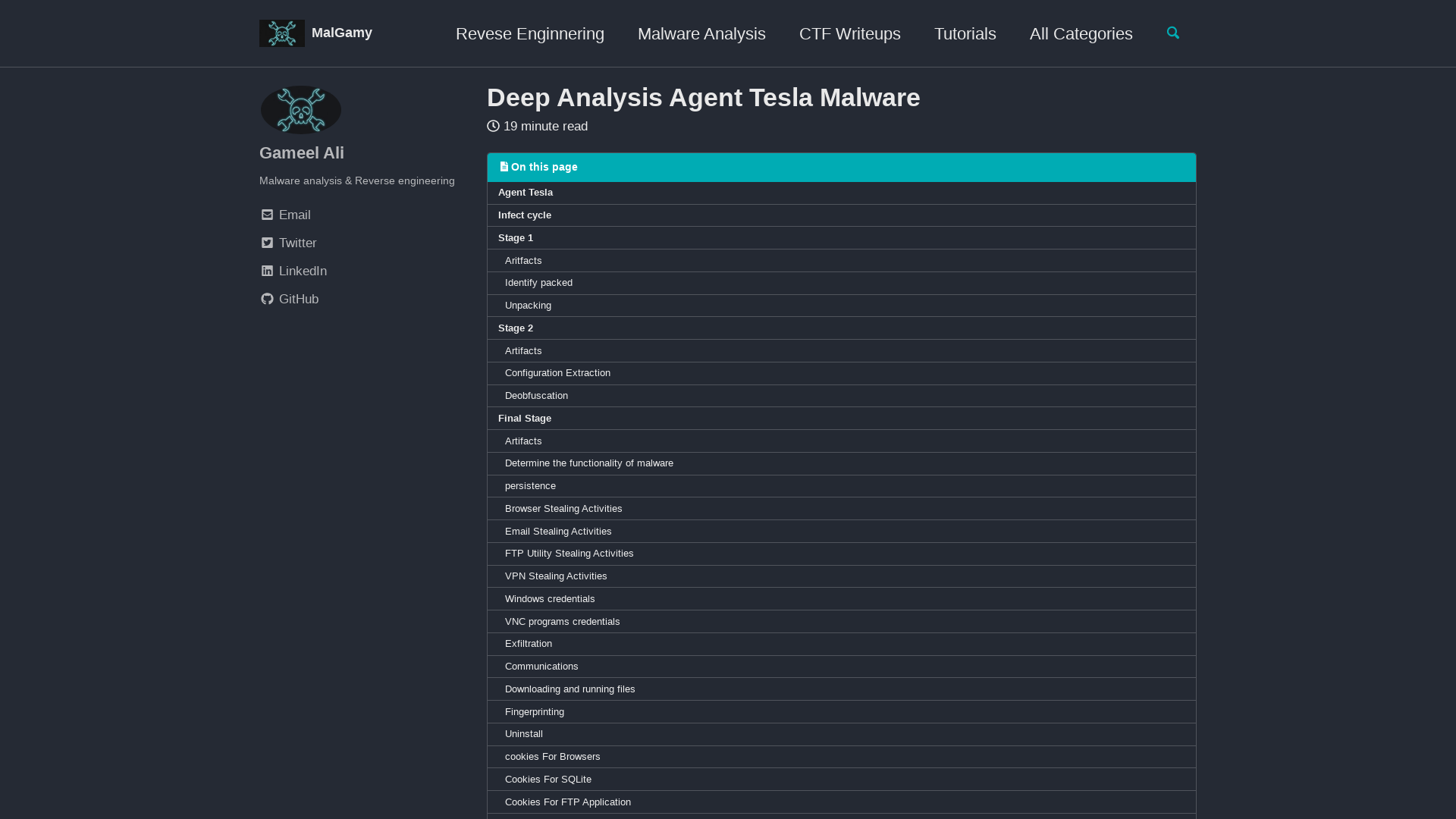The height and width of the screenshot is (819, 1456).
Task: Open the Gameel Ali author name link
Action: click(x=302, y=153)
